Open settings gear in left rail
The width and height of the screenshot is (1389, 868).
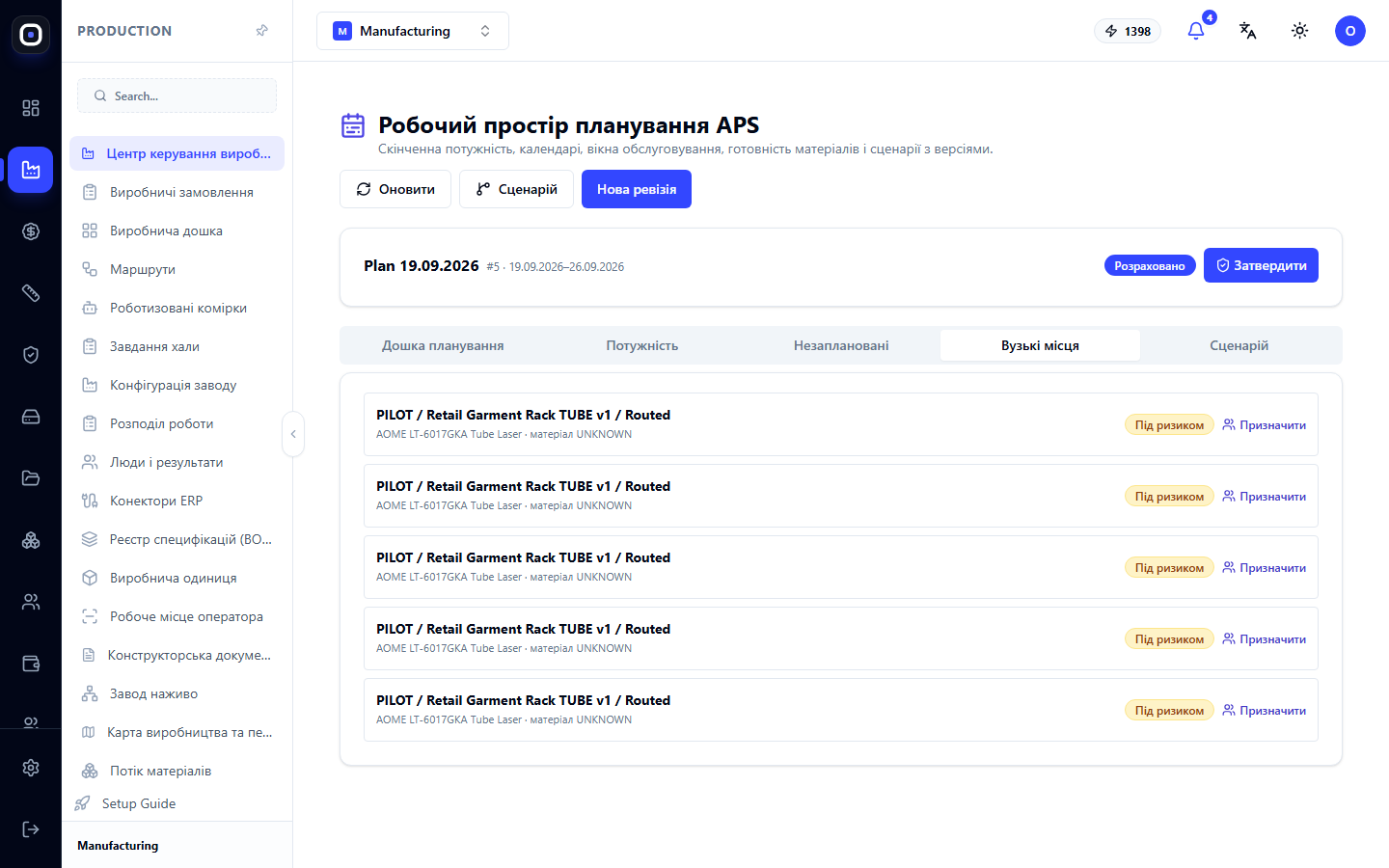click(31, 768)
